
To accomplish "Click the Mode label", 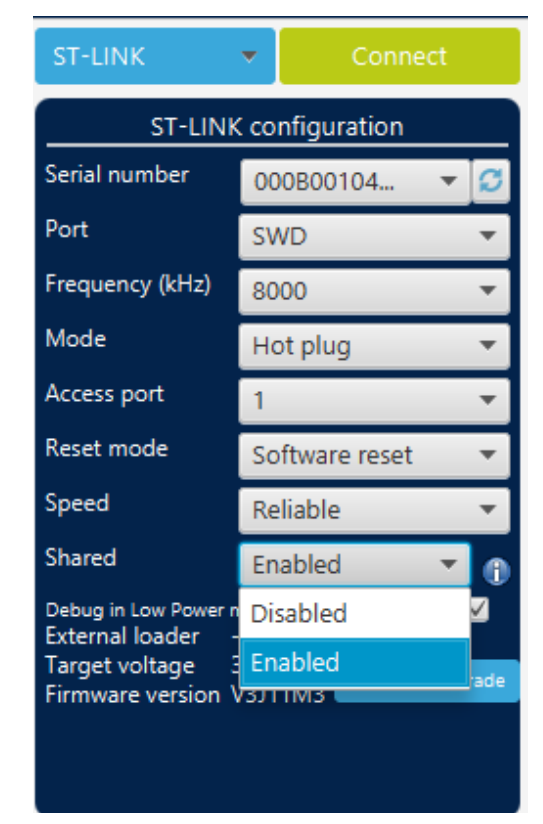I will [x=76, y=338].
